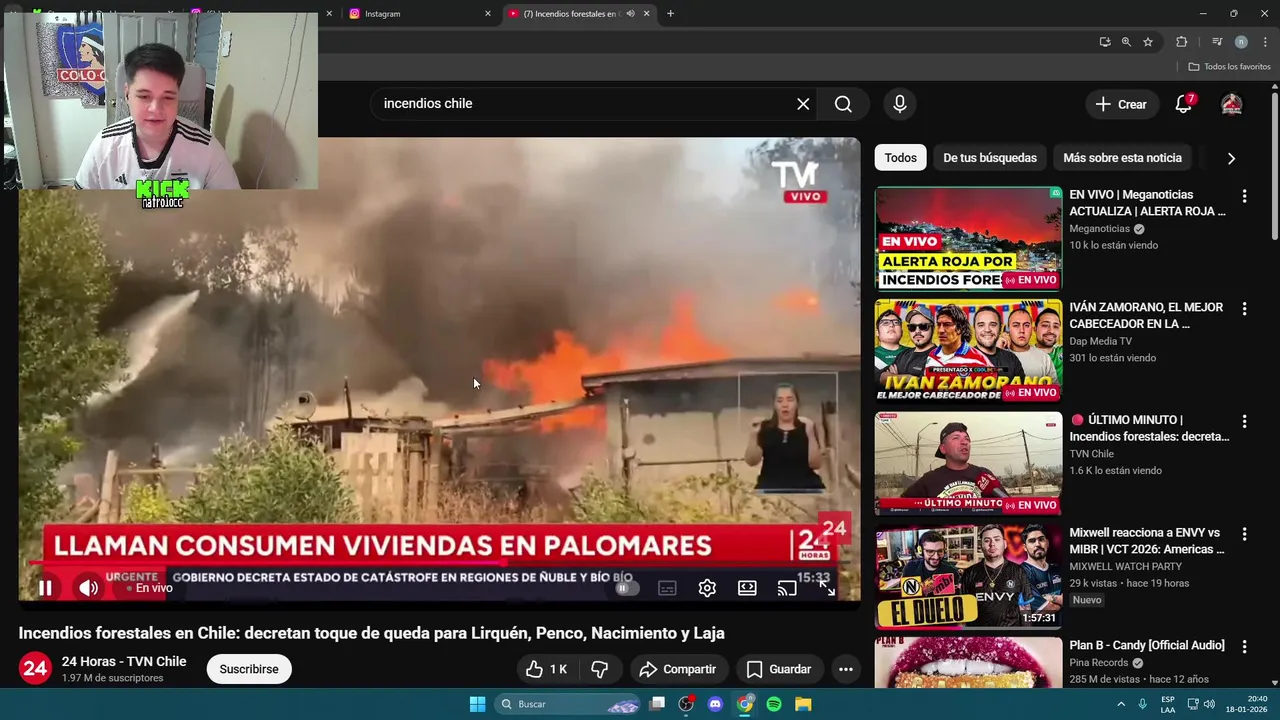Open options for Mixwell reacciona video
The image size is (1280, 720).
pos(1244,534)
